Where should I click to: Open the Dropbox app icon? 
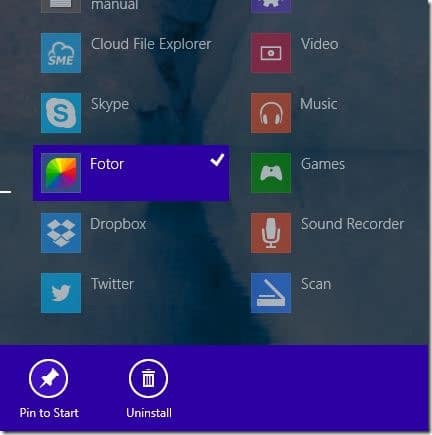[x=61, y=233]
